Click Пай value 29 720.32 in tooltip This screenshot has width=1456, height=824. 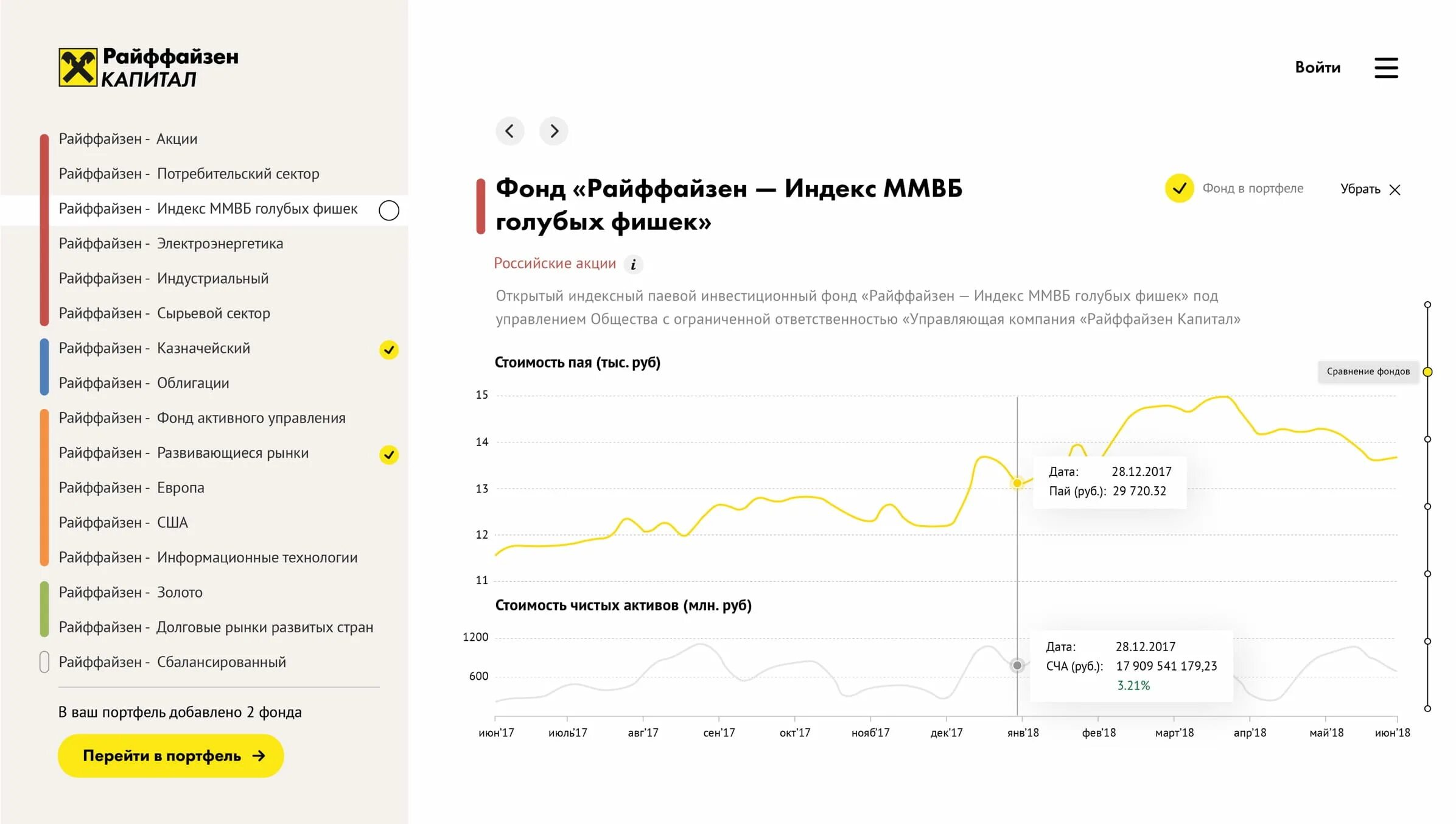coord(1139,491)
